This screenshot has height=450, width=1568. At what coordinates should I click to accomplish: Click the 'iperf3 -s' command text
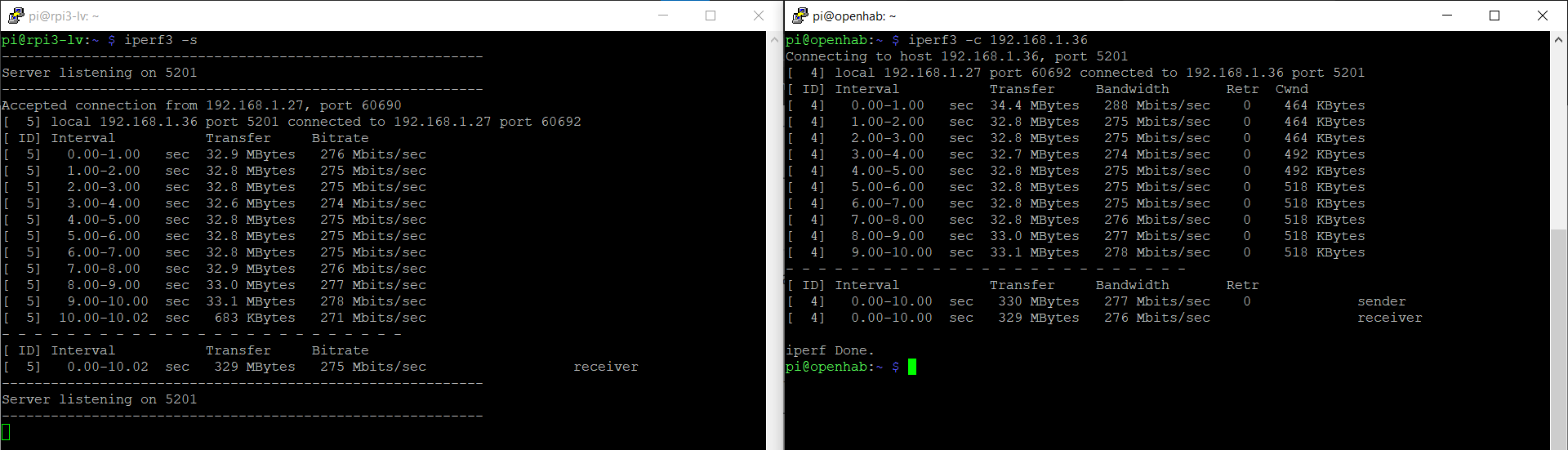tap(161, 40)
